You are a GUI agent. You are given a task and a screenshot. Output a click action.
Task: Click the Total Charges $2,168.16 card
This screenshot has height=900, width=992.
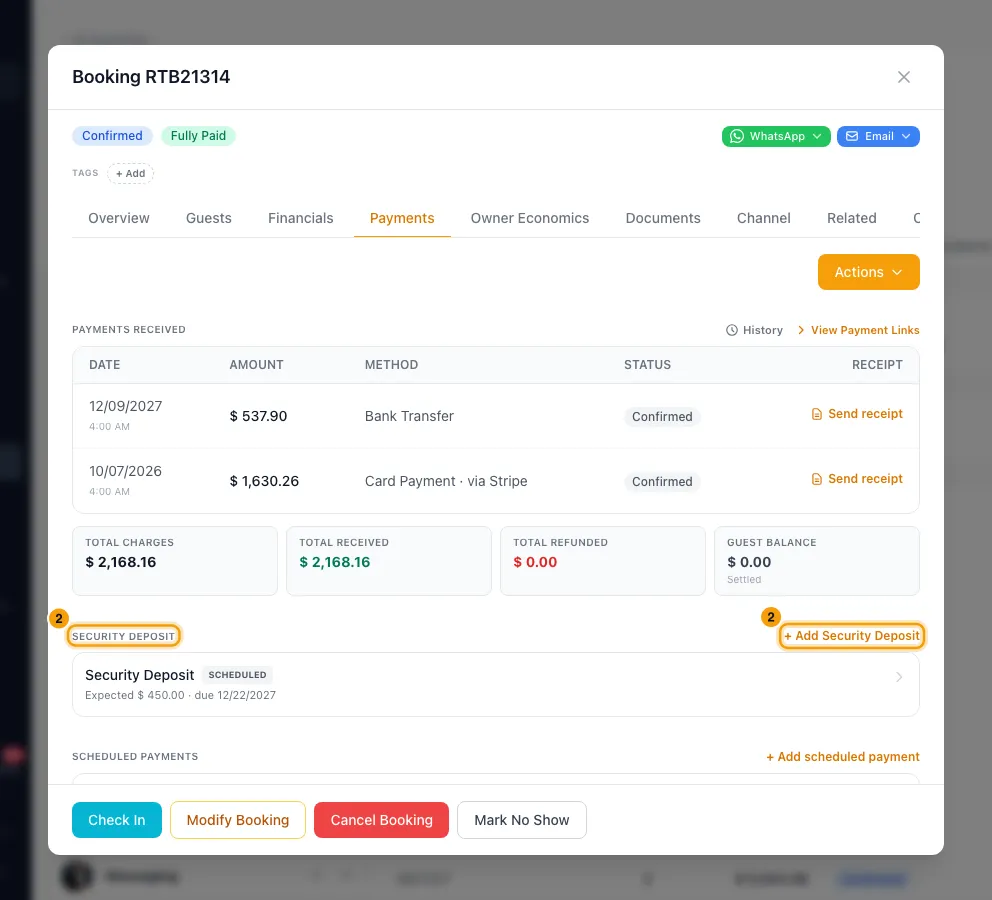[175, 561]
